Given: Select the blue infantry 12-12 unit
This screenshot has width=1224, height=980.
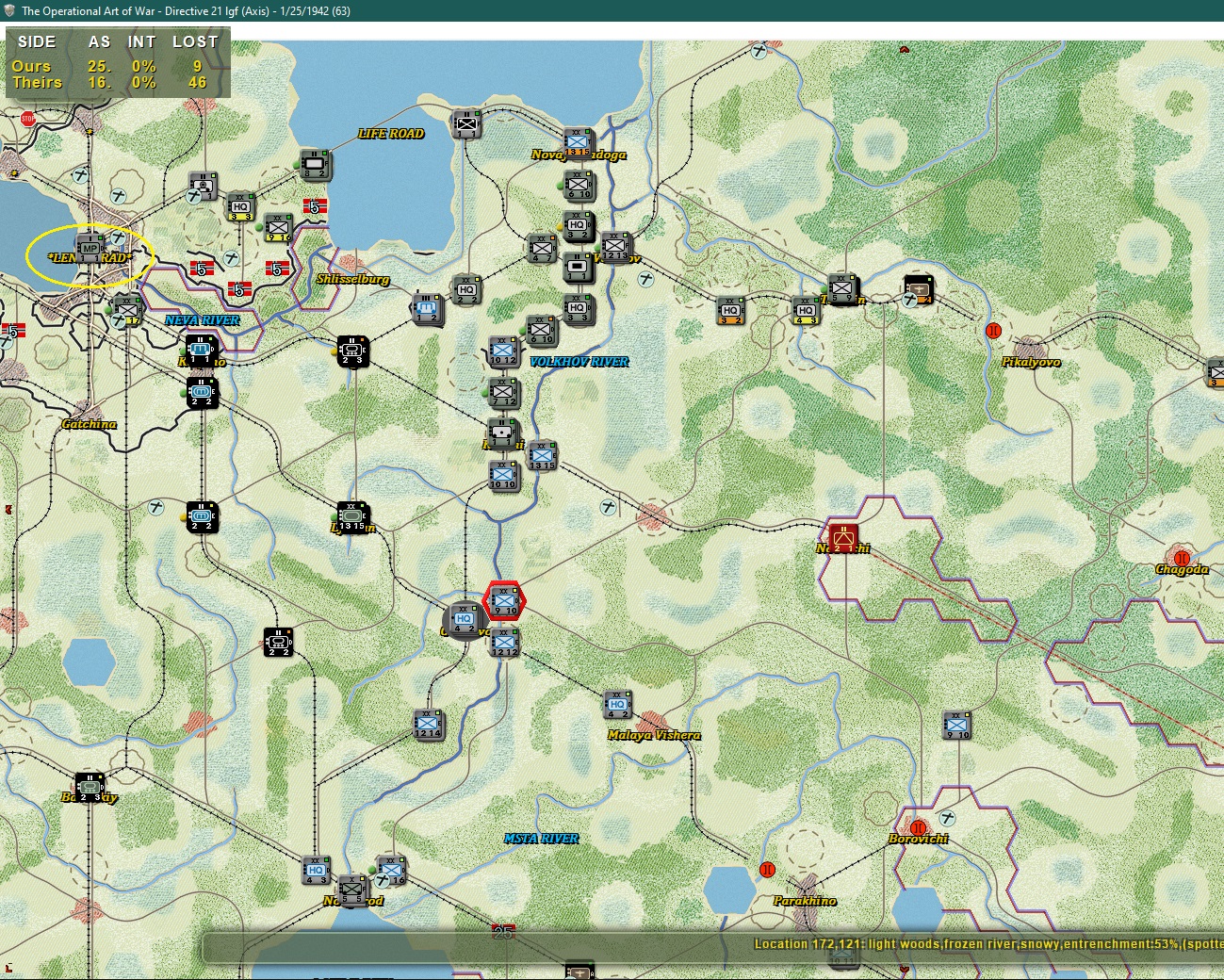Looking at the screenshot, I should [x=504, y=642].
